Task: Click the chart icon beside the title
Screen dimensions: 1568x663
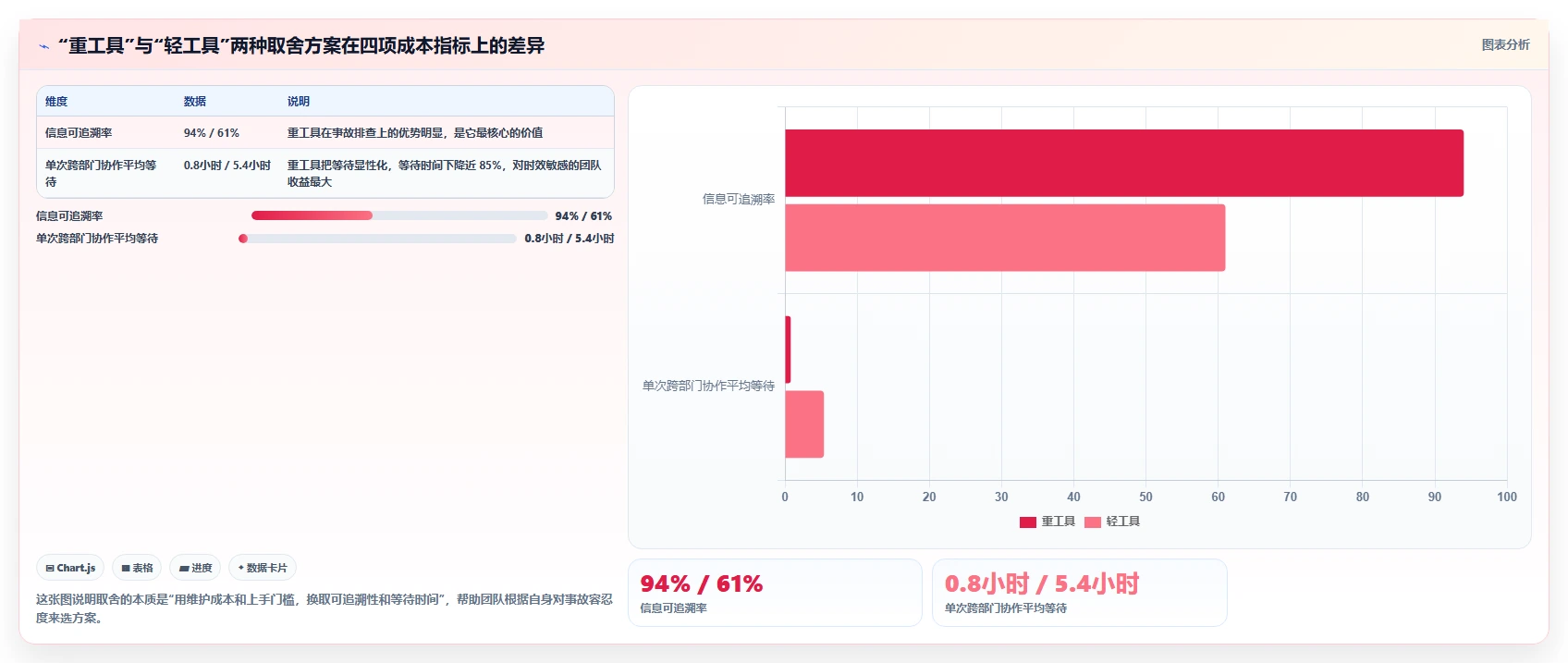Action: click(x=43, y=46)
